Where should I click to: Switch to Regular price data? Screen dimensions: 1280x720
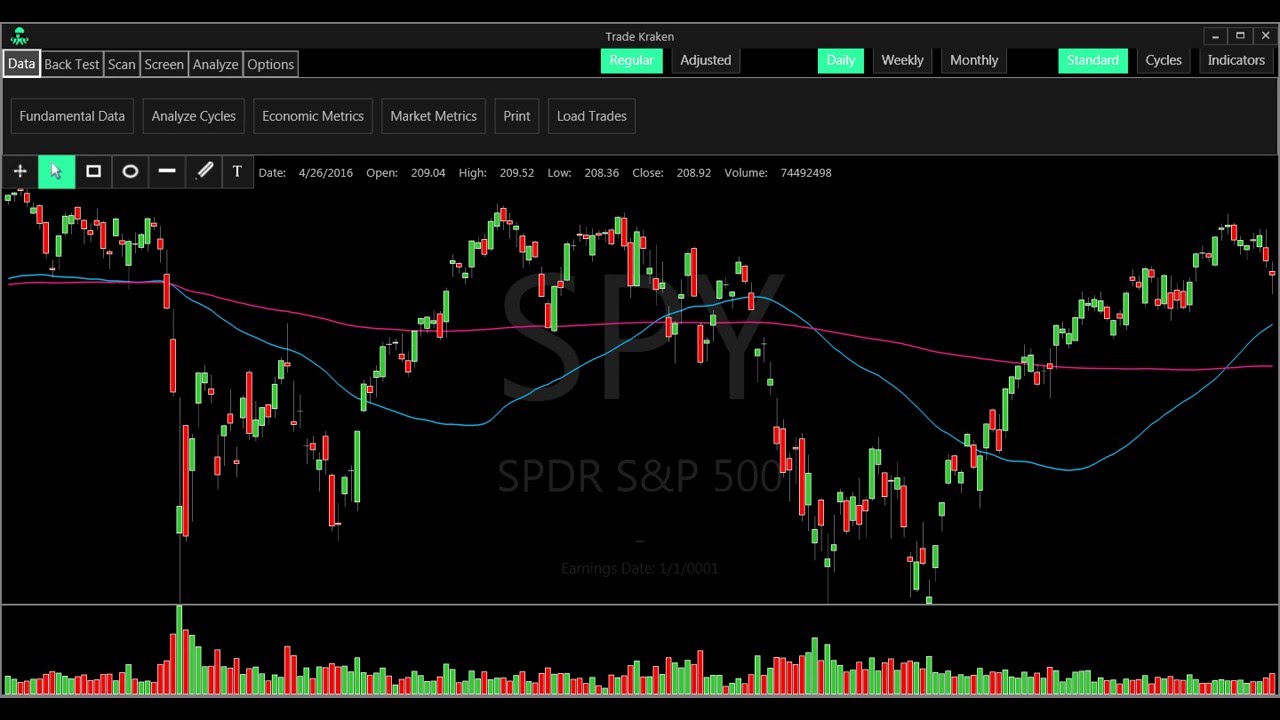631,60
